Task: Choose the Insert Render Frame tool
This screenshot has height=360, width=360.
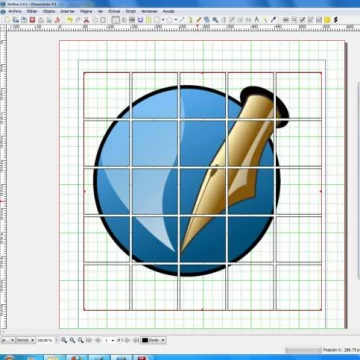Action: pos(140,20)
